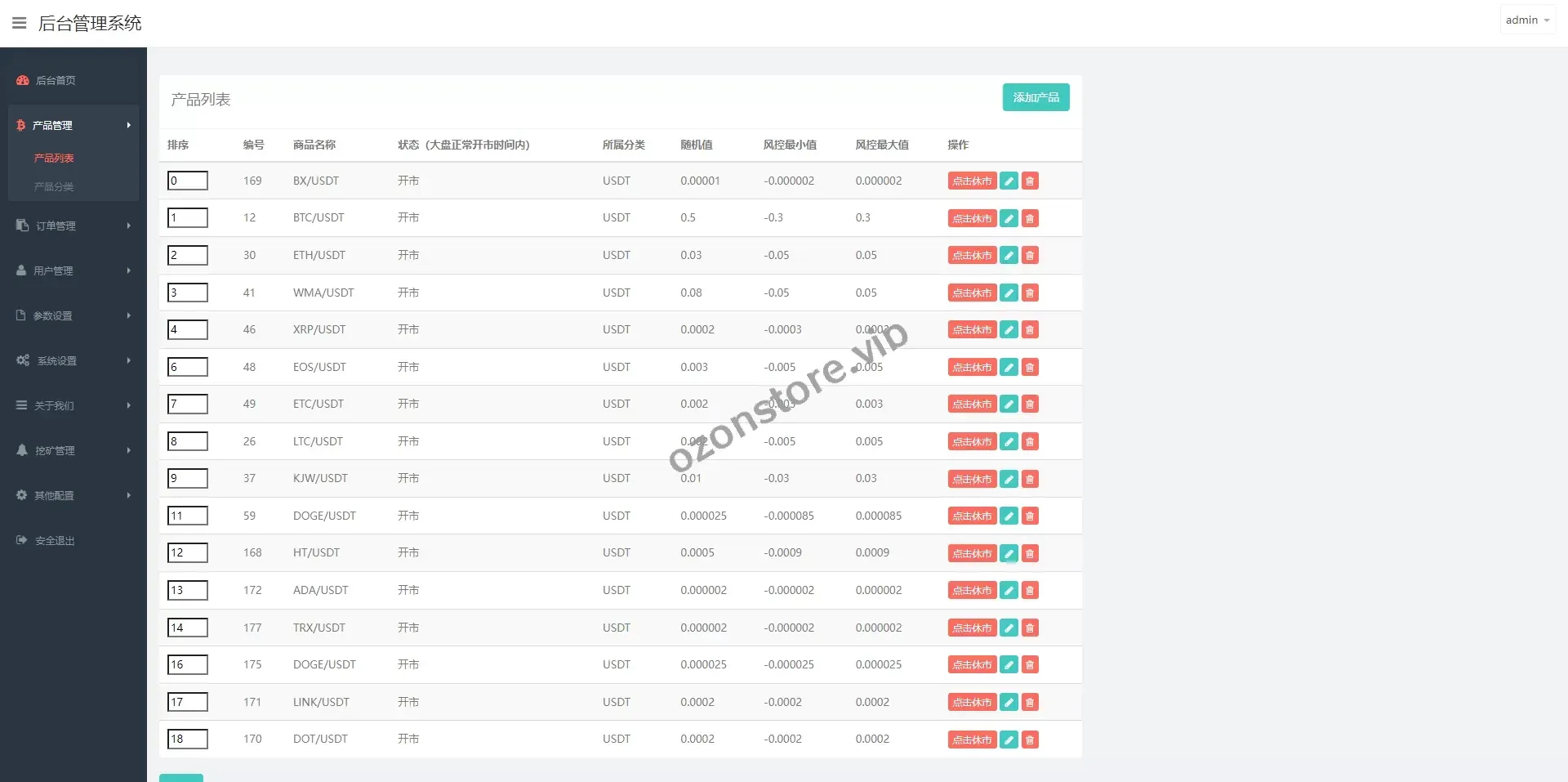Edit the XRP/USDT product via pencil icon
1568x782 pixels.
click(x=1009, y=330)
